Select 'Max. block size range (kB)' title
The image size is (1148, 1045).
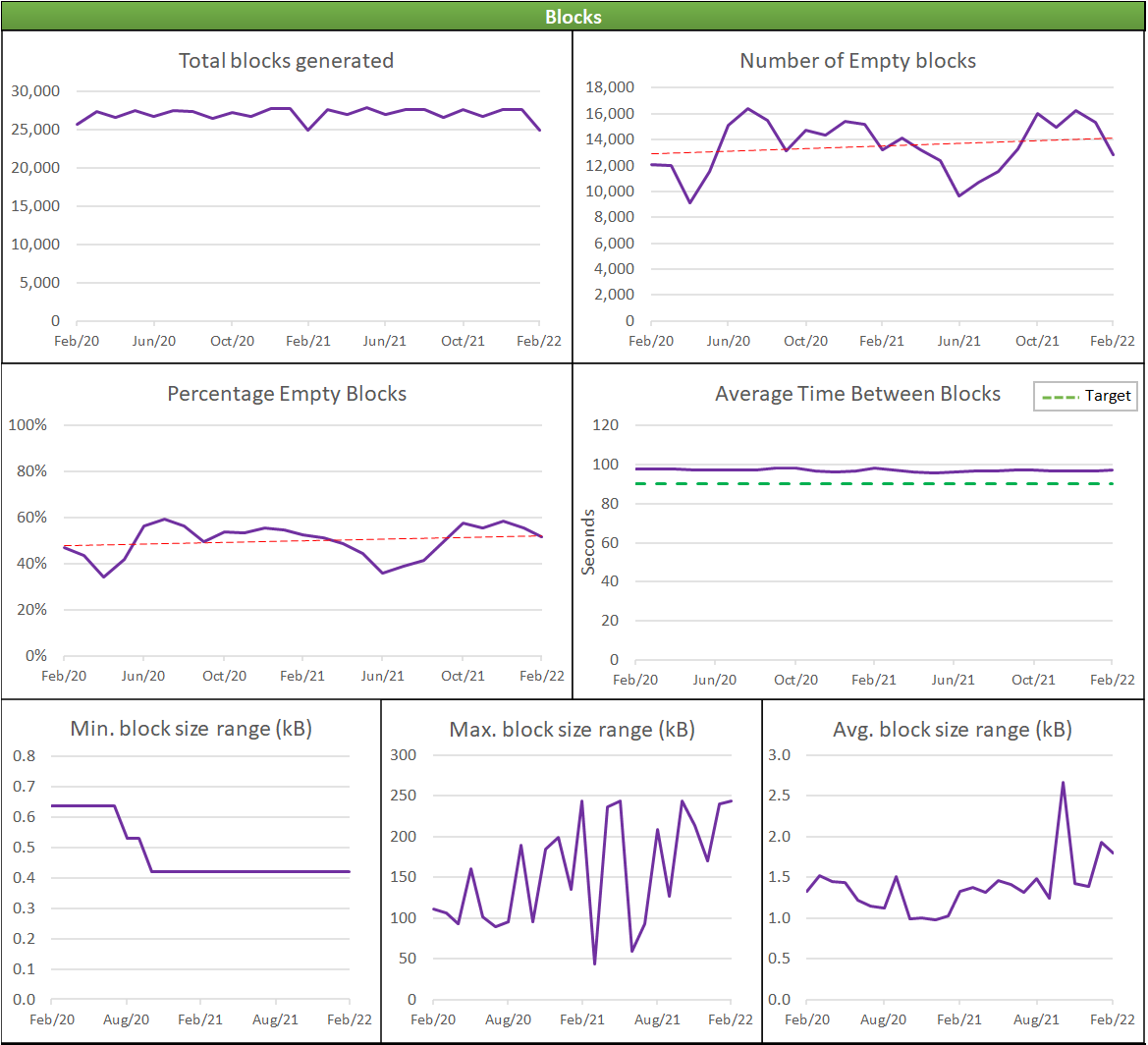(572, 730)
